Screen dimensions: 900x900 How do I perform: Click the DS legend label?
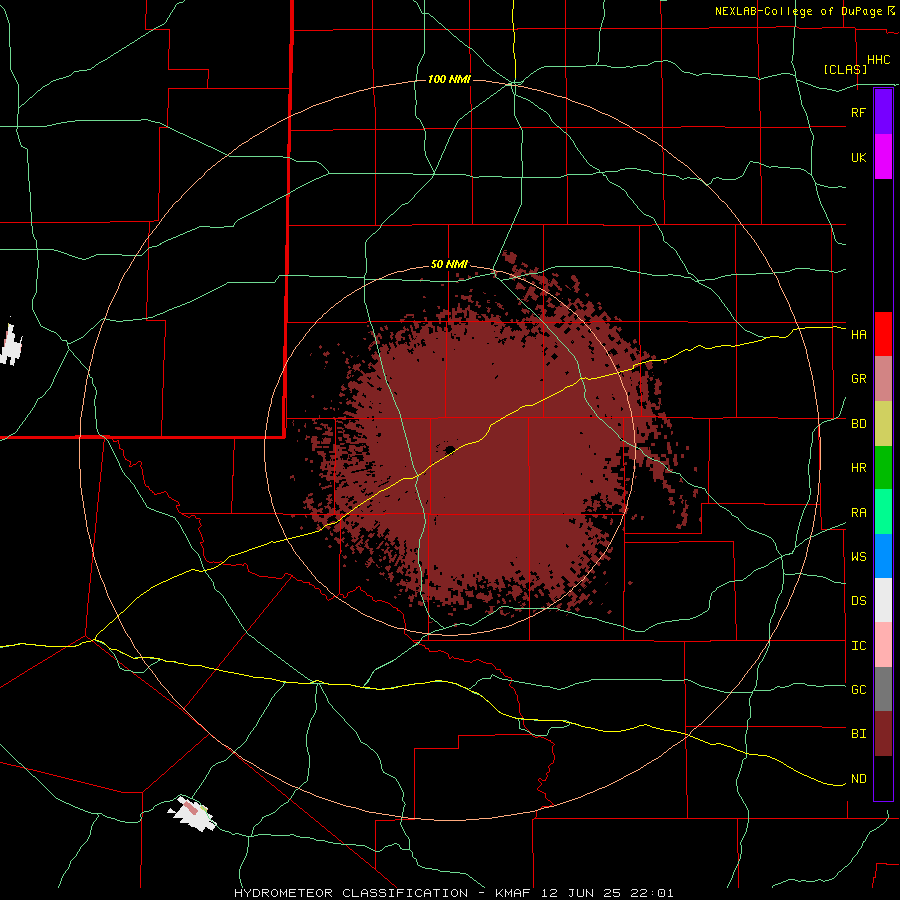[858, 601]
